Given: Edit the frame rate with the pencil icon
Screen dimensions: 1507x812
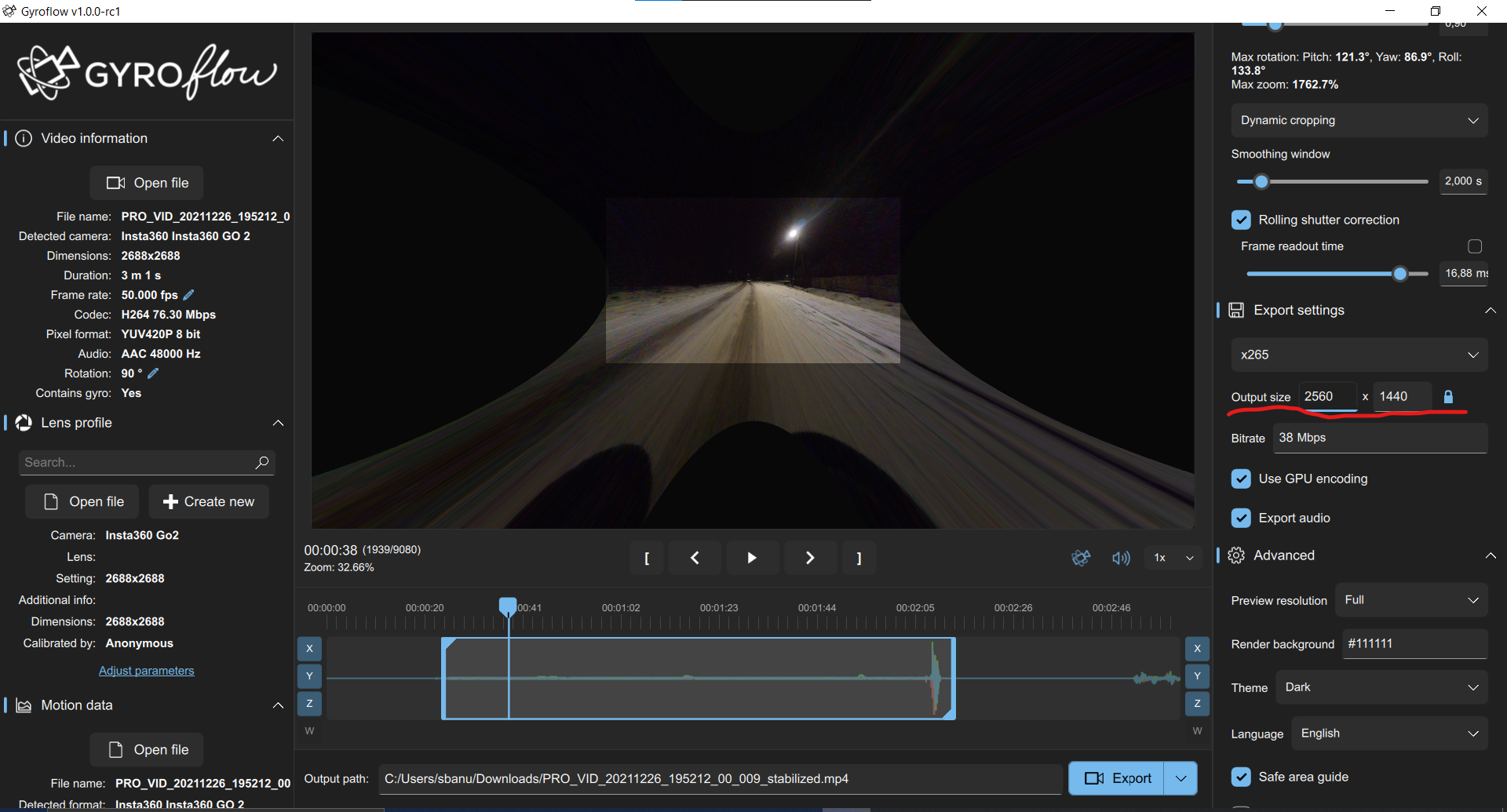Looking at the screenshot, I should tap(188, 295).
